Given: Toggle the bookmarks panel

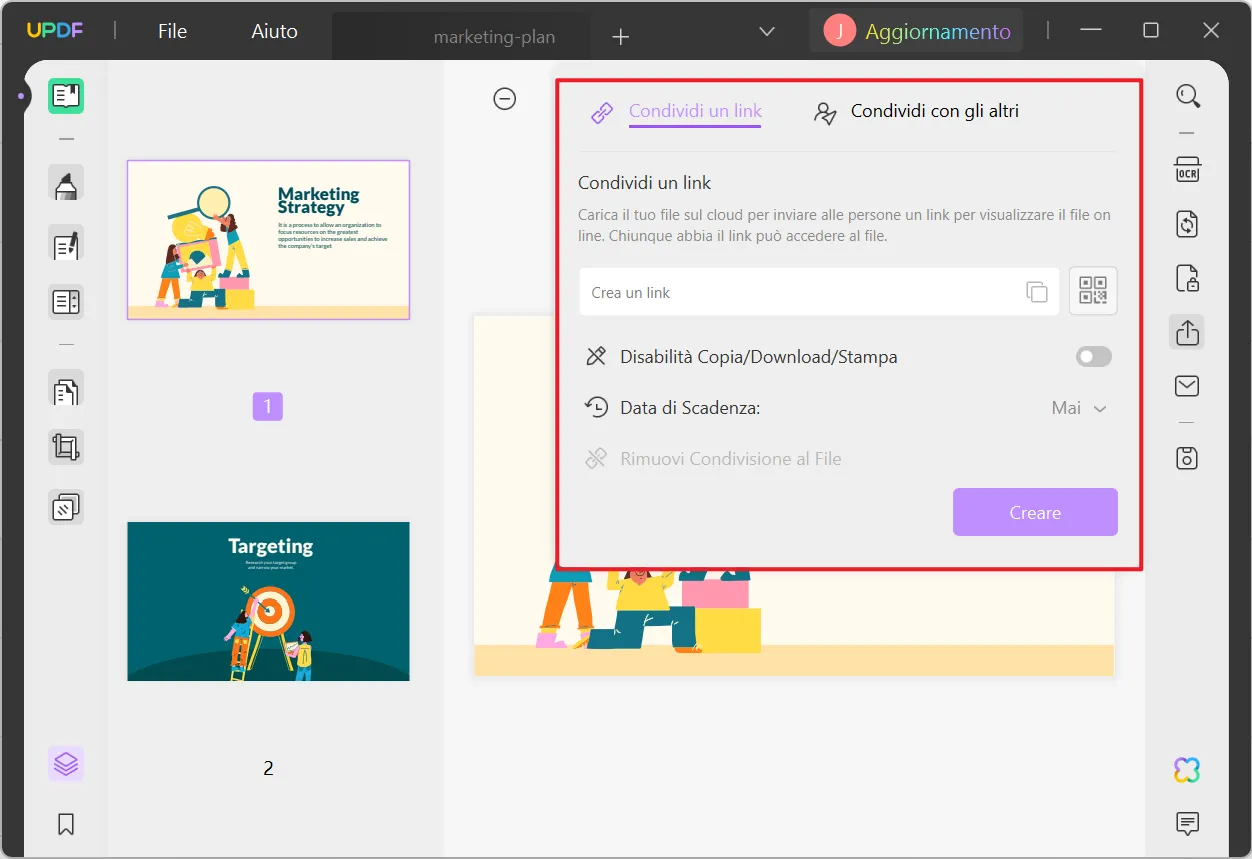Looking at the screenshot, I should point(66,823).
